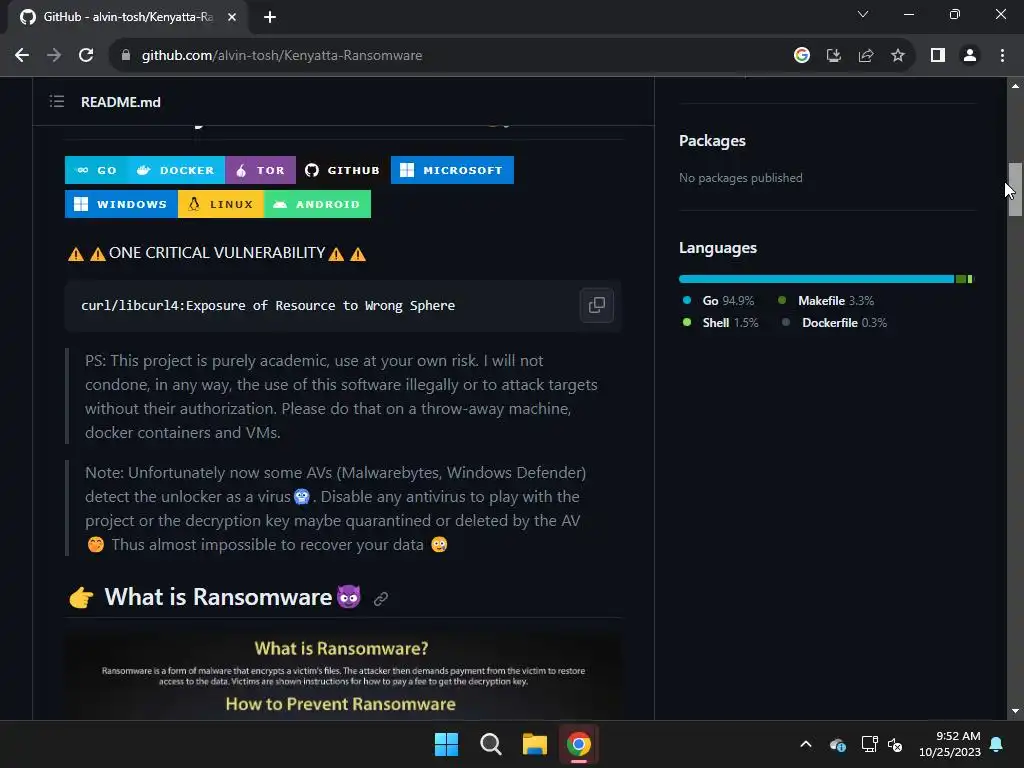Screen dimensions: 1024x768
Task: Open clock showing 9:52 AM
Action: tap(950, 744)
